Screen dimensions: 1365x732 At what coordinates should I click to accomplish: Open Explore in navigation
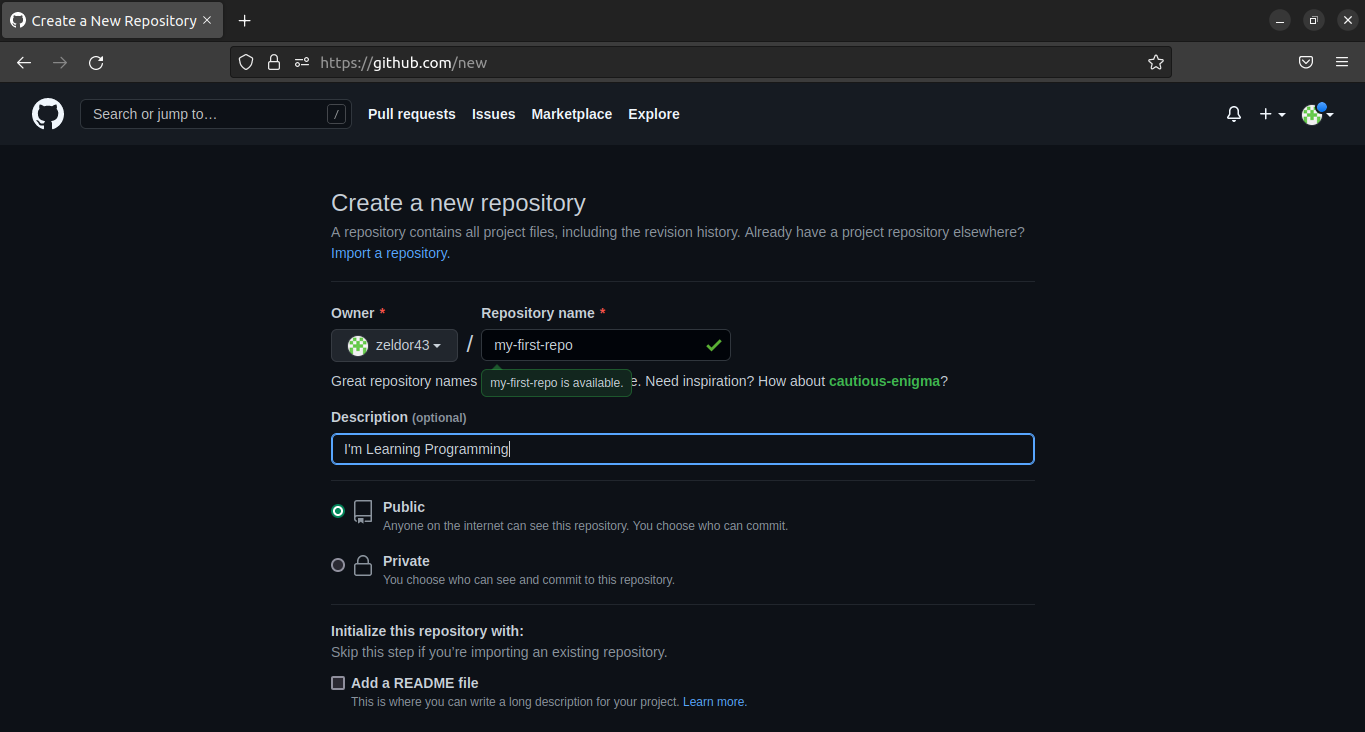654,114
